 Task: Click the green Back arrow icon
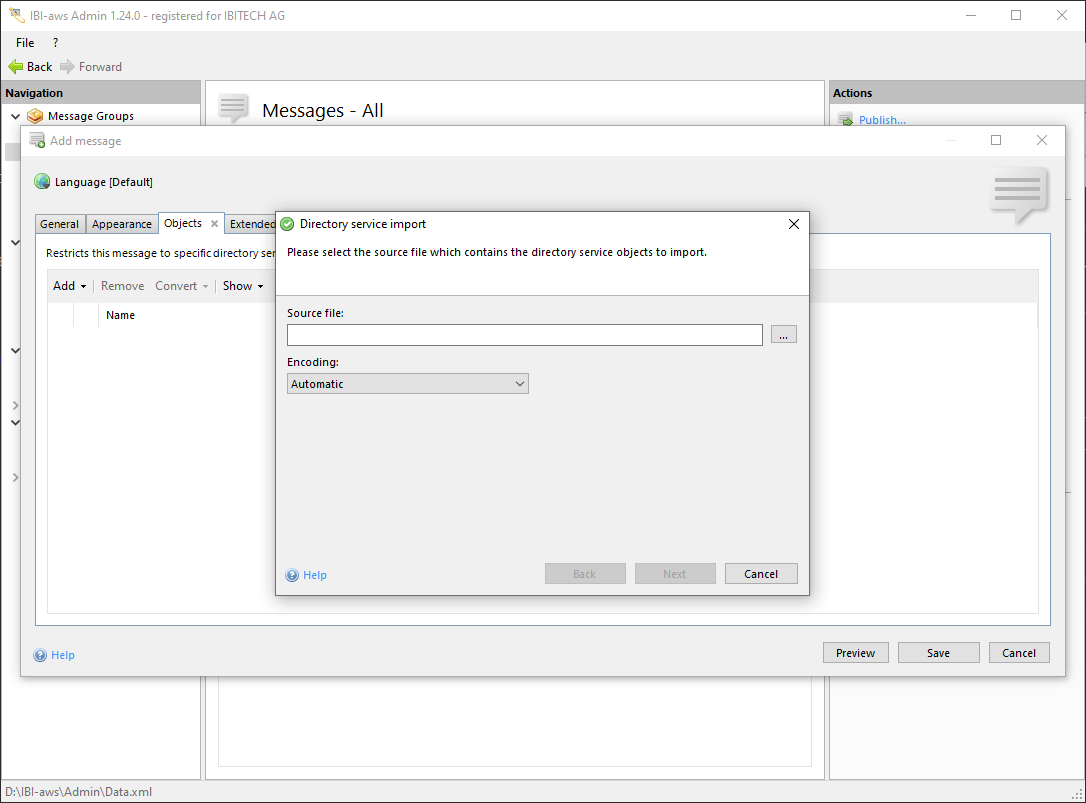[x=15, y=67]
